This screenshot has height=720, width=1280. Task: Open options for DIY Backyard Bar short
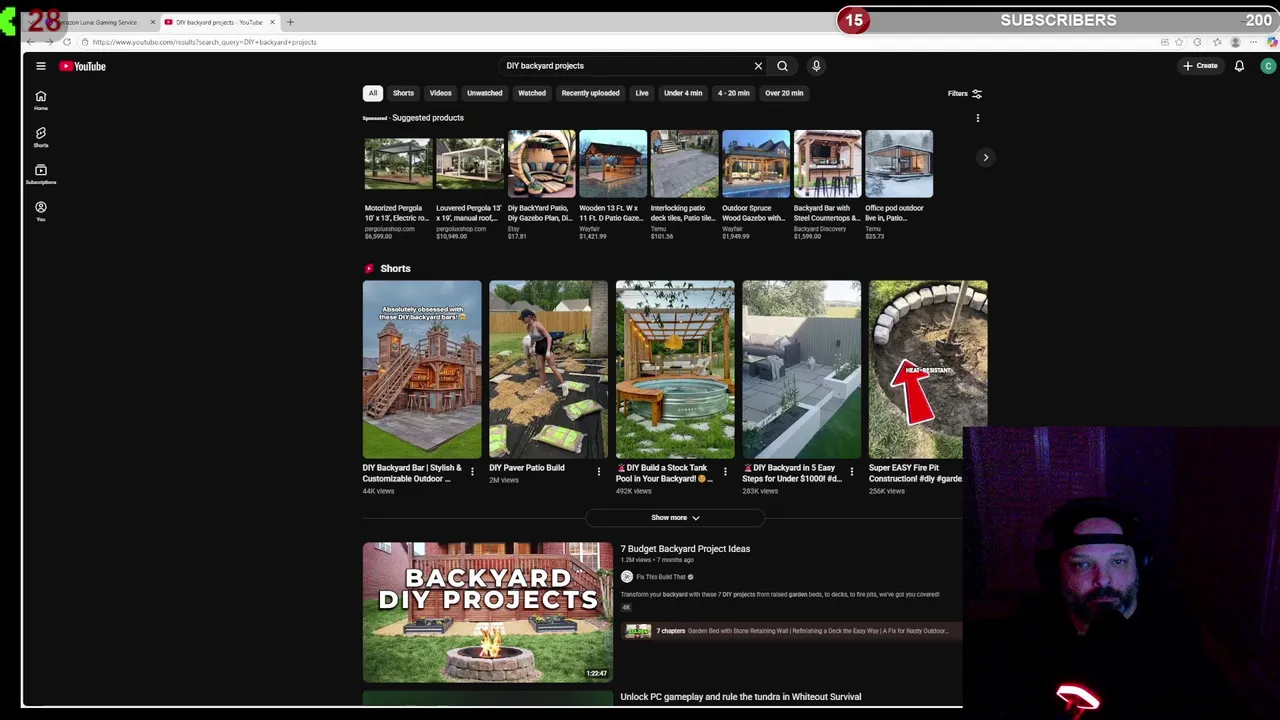[472, 472]
